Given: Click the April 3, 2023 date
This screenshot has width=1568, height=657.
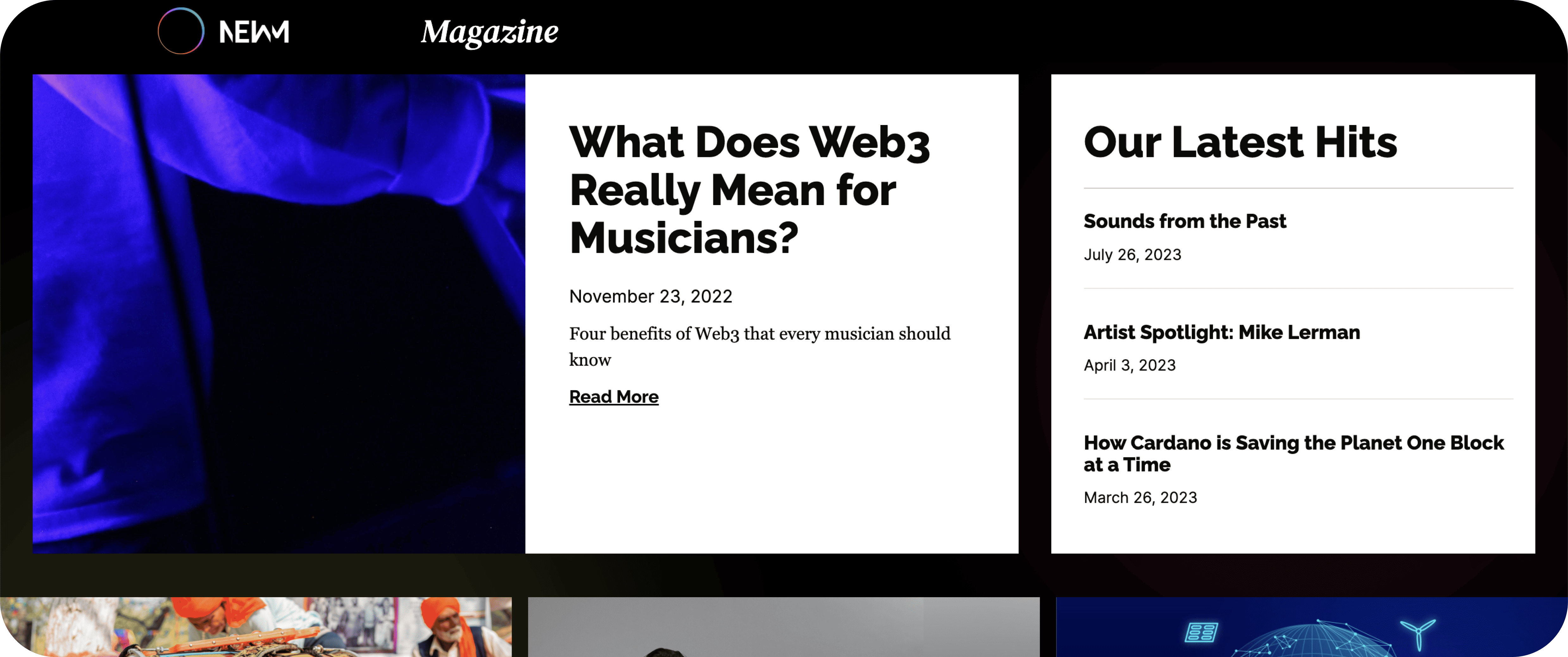Looking at the screenshot, I should tap(1130, 365).
